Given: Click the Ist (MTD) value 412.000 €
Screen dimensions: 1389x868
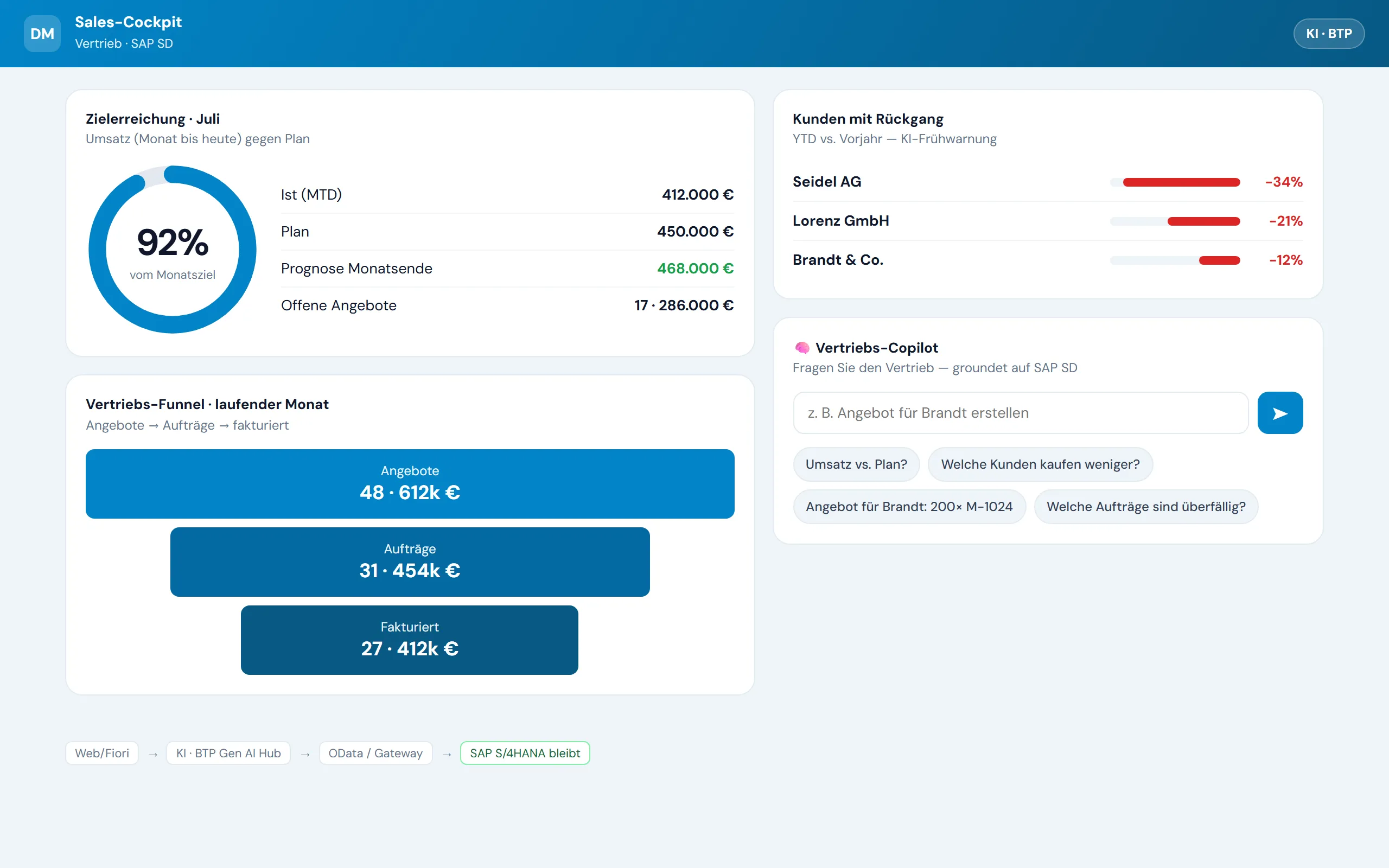Looking at the screenshot, I should [x=697, y=195].
